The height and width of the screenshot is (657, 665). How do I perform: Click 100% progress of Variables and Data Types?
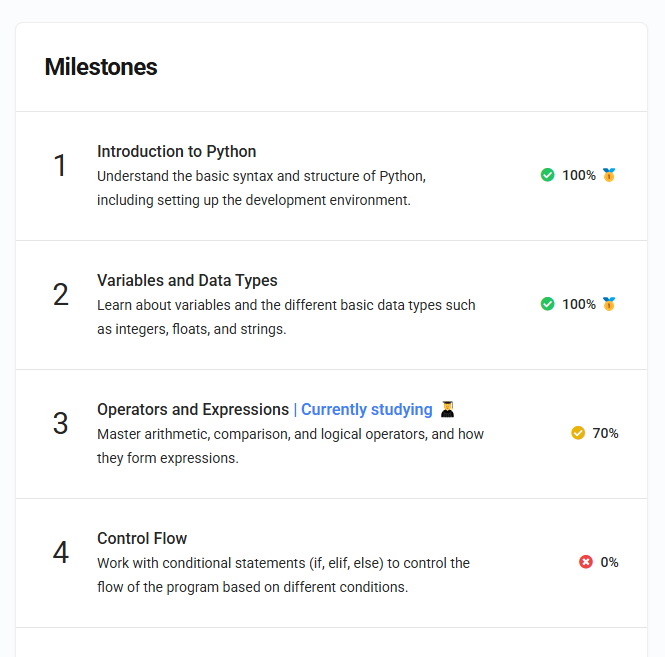point(578,304)
